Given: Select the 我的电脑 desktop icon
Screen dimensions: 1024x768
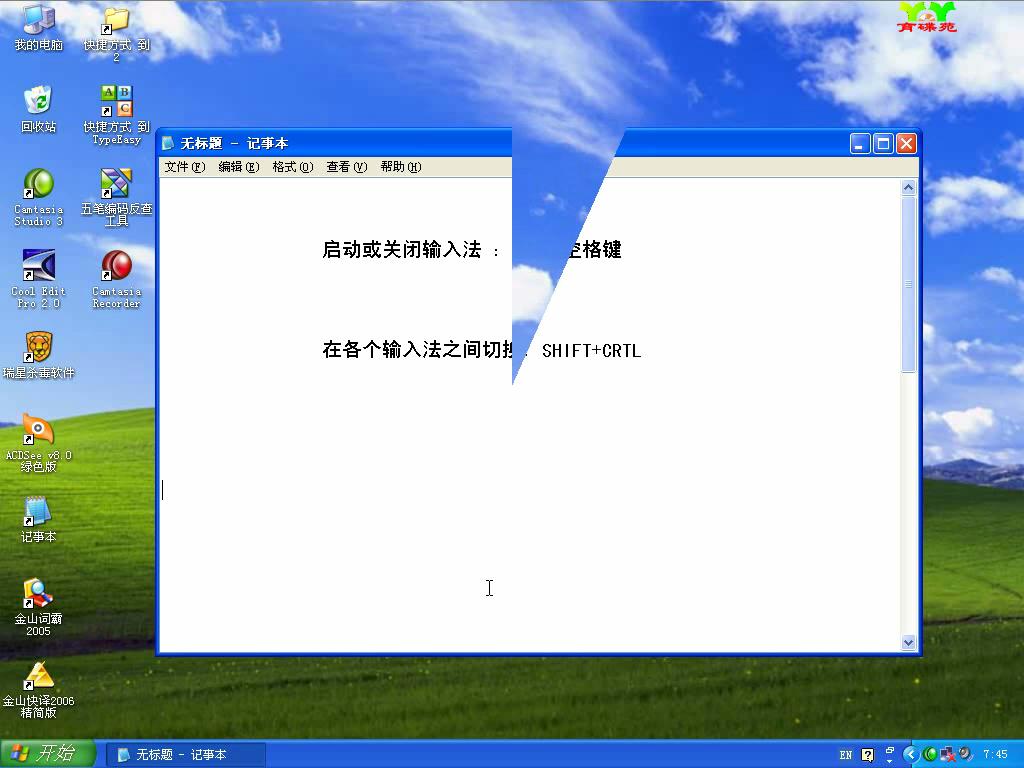Looking at the screenshot, I should [x=39, y=27].
